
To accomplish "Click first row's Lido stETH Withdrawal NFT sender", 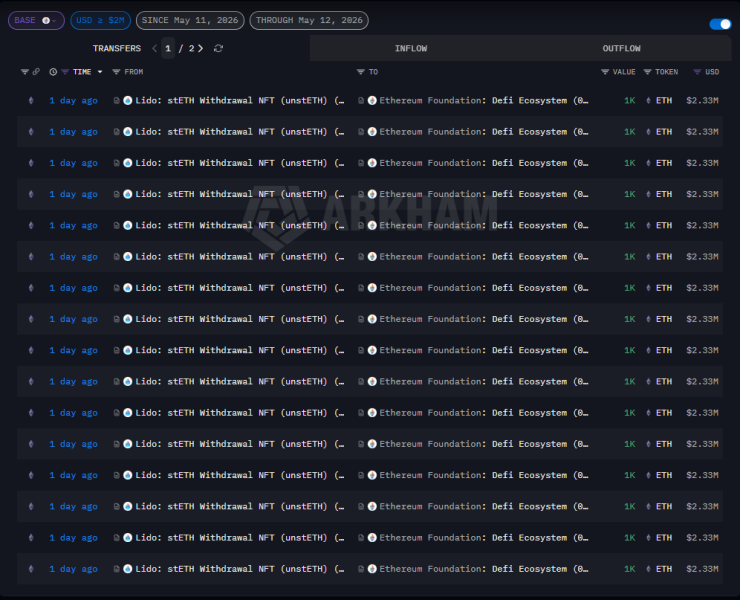I will [x=240, y=101].
